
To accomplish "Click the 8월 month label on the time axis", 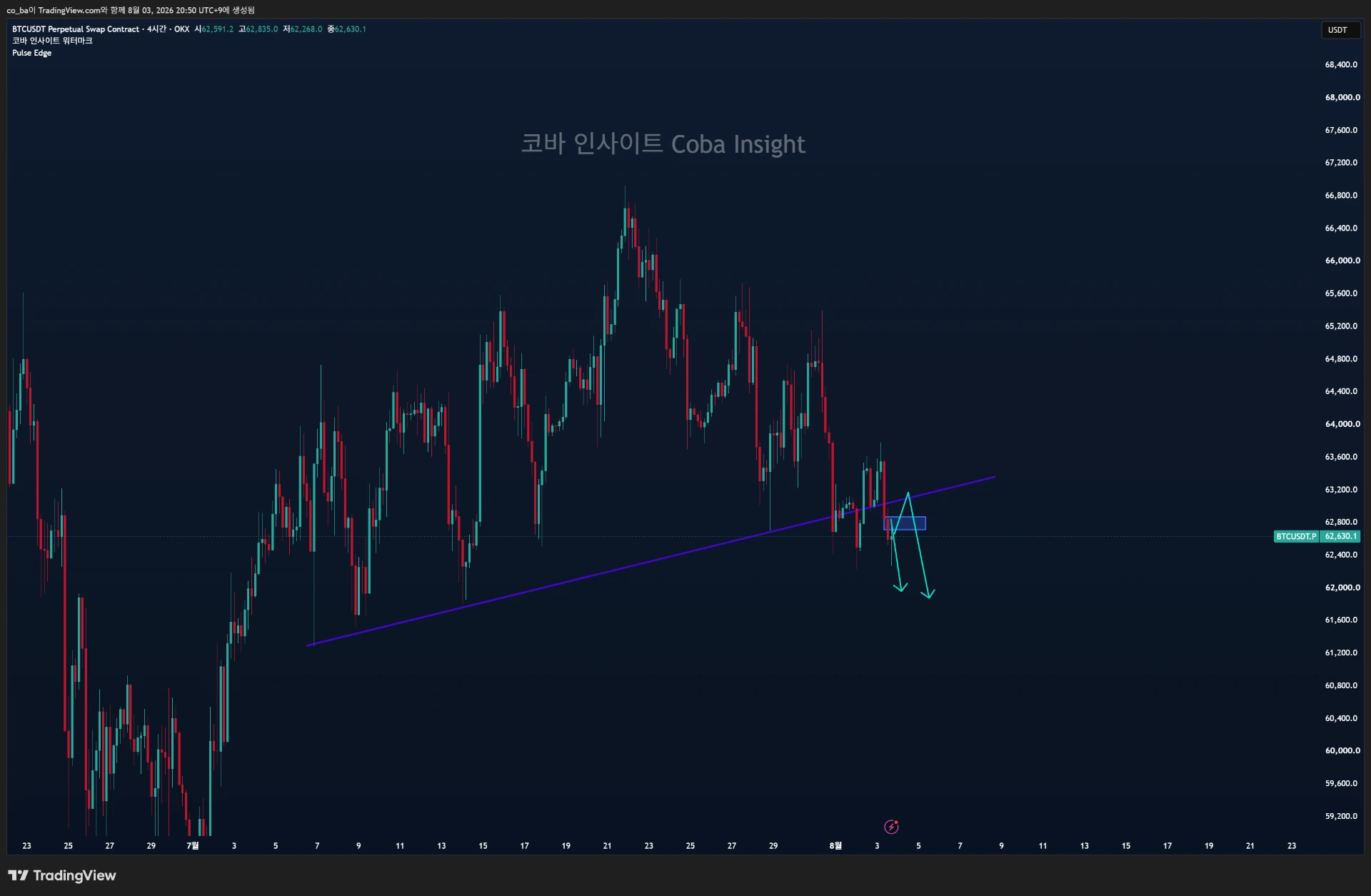I will click(x=835, y=846).
